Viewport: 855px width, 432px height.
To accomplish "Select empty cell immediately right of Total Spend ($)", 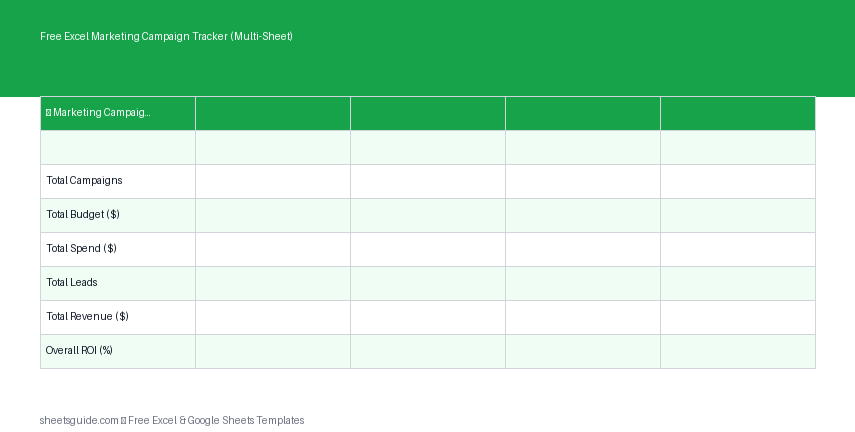I will click(x=272, y=249).
